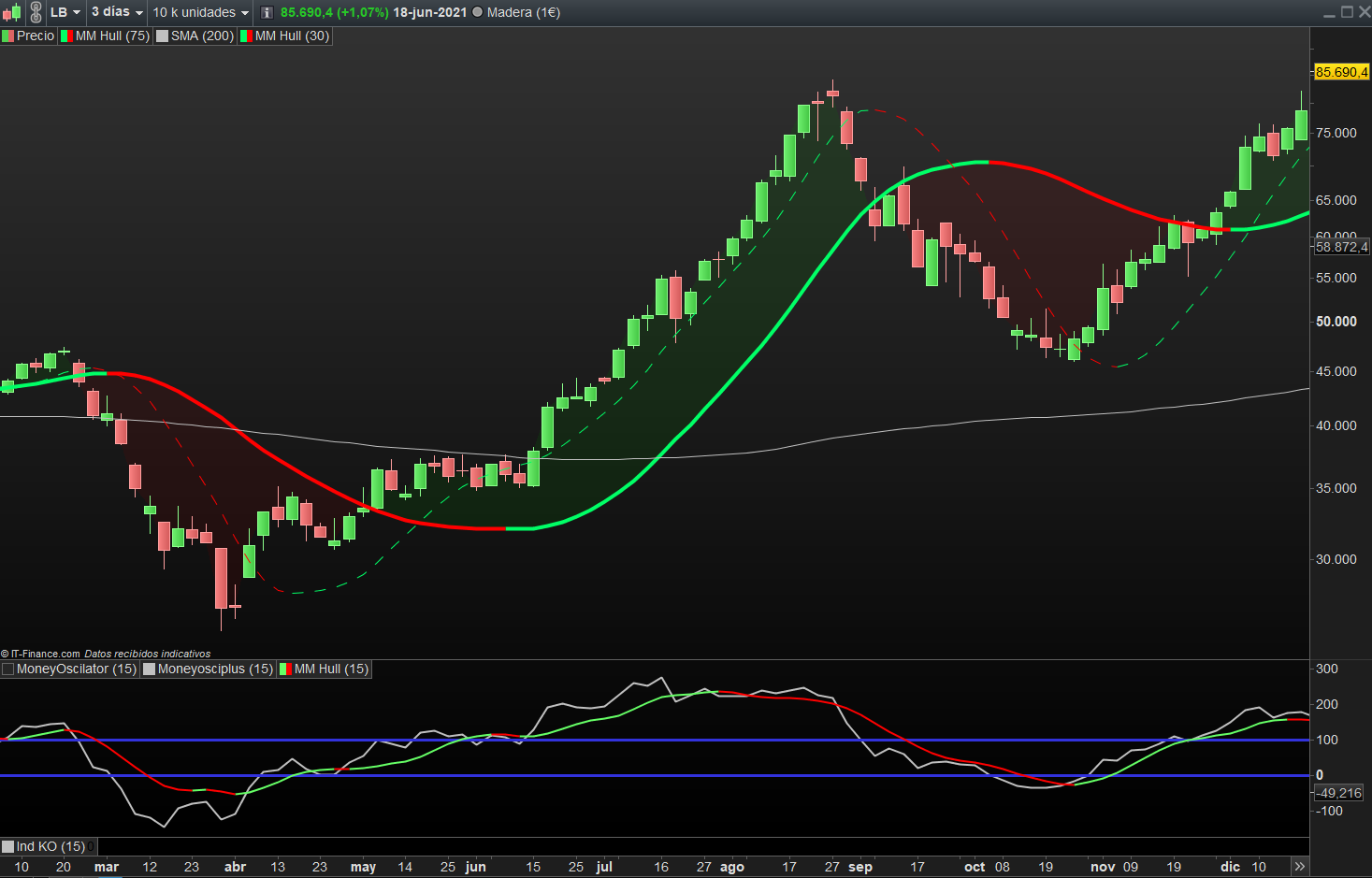Image resolution: width=1372 pixels, height=878 pixels.
Task: Click the 300 oscillator axis label
Action: pos(1327,669)
